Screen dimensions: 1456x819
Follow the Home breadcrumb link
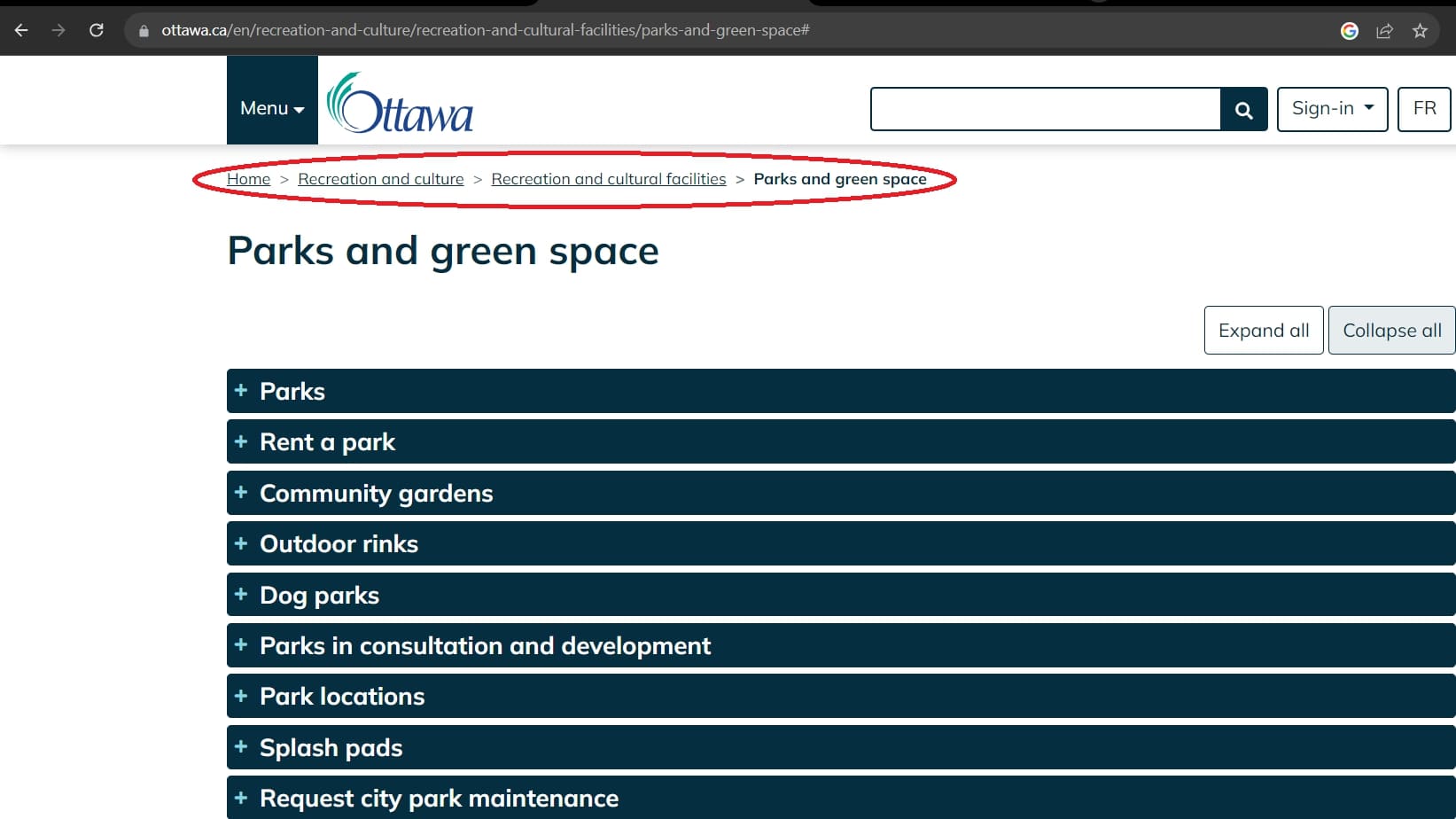pyautogui.click(x=248, y=179)
